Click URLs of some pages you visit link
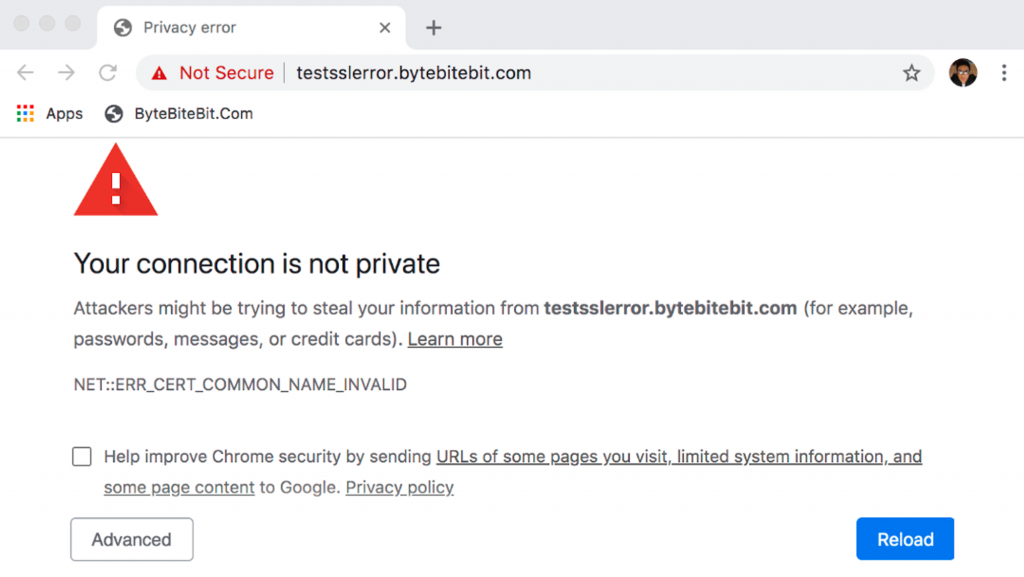The width and height of the screenshot is (1024, 577). coord(552,457)
